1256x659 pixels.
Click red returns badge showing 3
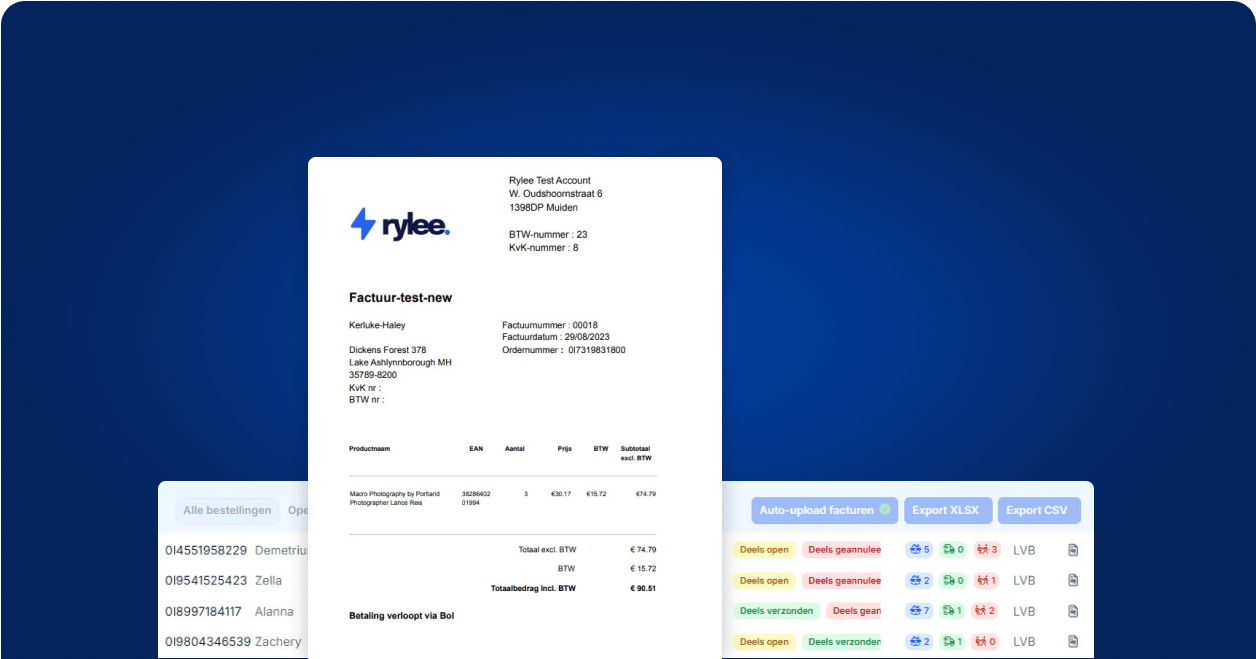(x=986, y=550)
